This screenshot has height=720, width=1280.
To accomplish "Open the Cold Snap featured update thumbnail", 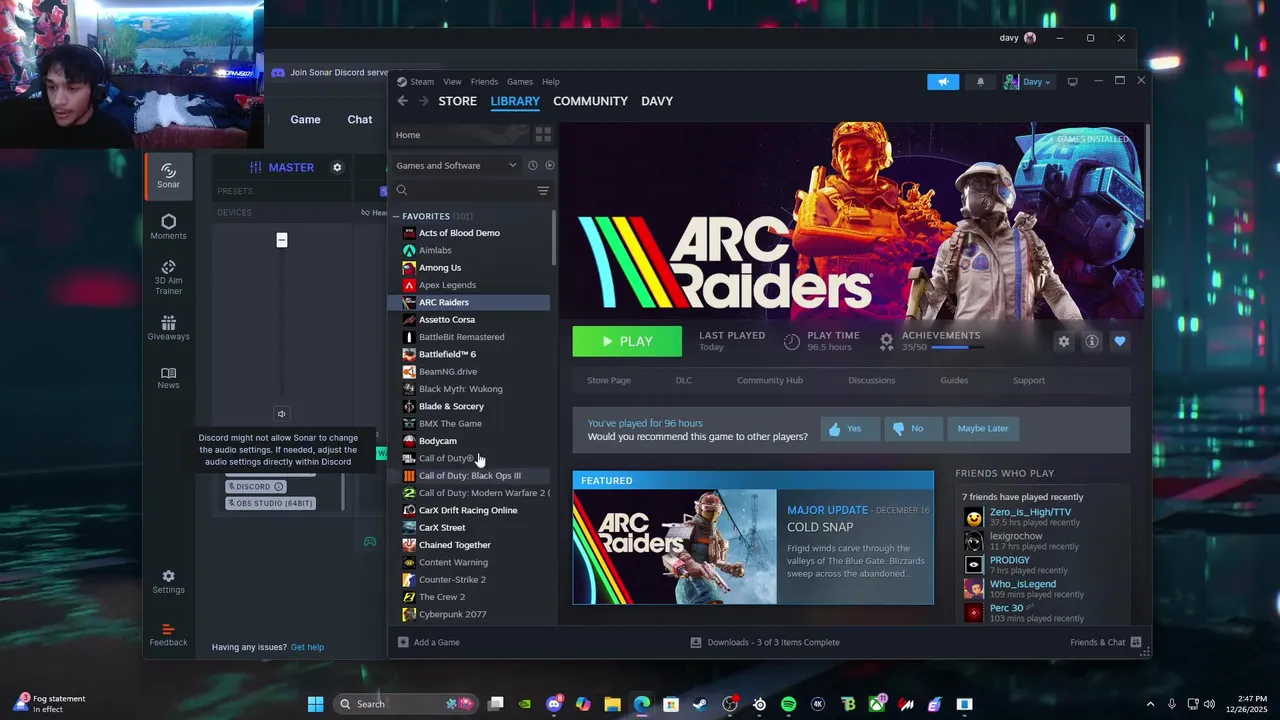I will pos(675,547).
